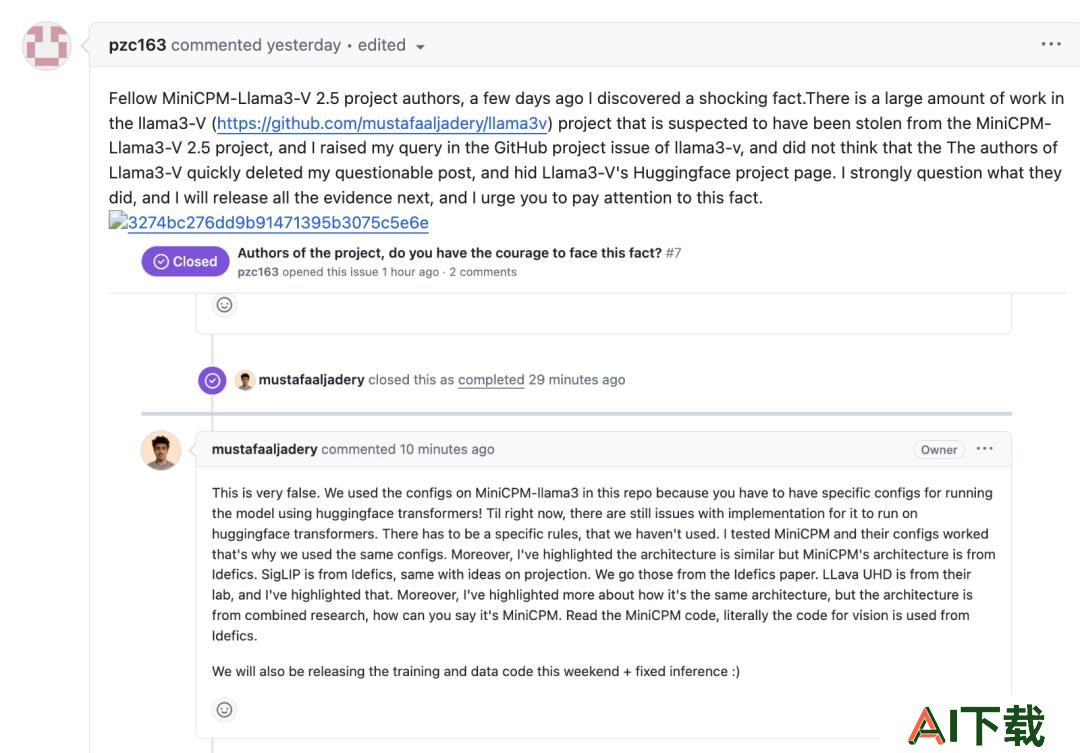Open mustafaaljadery username in the reply header
This screenshot has height=753, width=1080.
pos(264,449)
